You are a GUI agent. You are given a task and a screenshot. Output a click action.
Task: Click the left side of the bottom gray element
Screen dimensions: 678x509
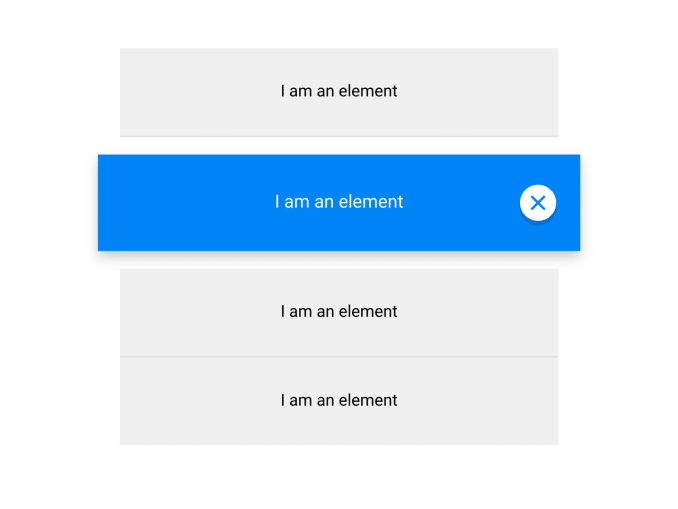click(x=180, y=400)
